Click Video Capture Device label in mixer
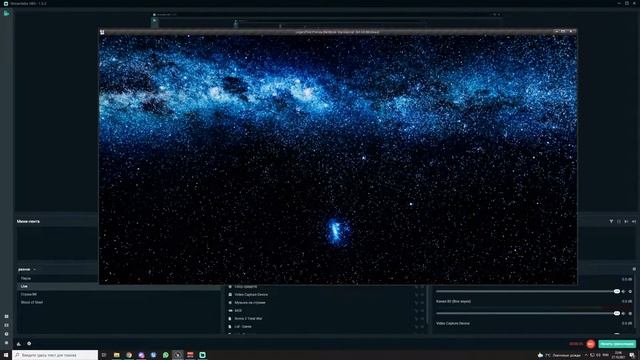The height and width of the screenshot is (360, 640). 453,323
